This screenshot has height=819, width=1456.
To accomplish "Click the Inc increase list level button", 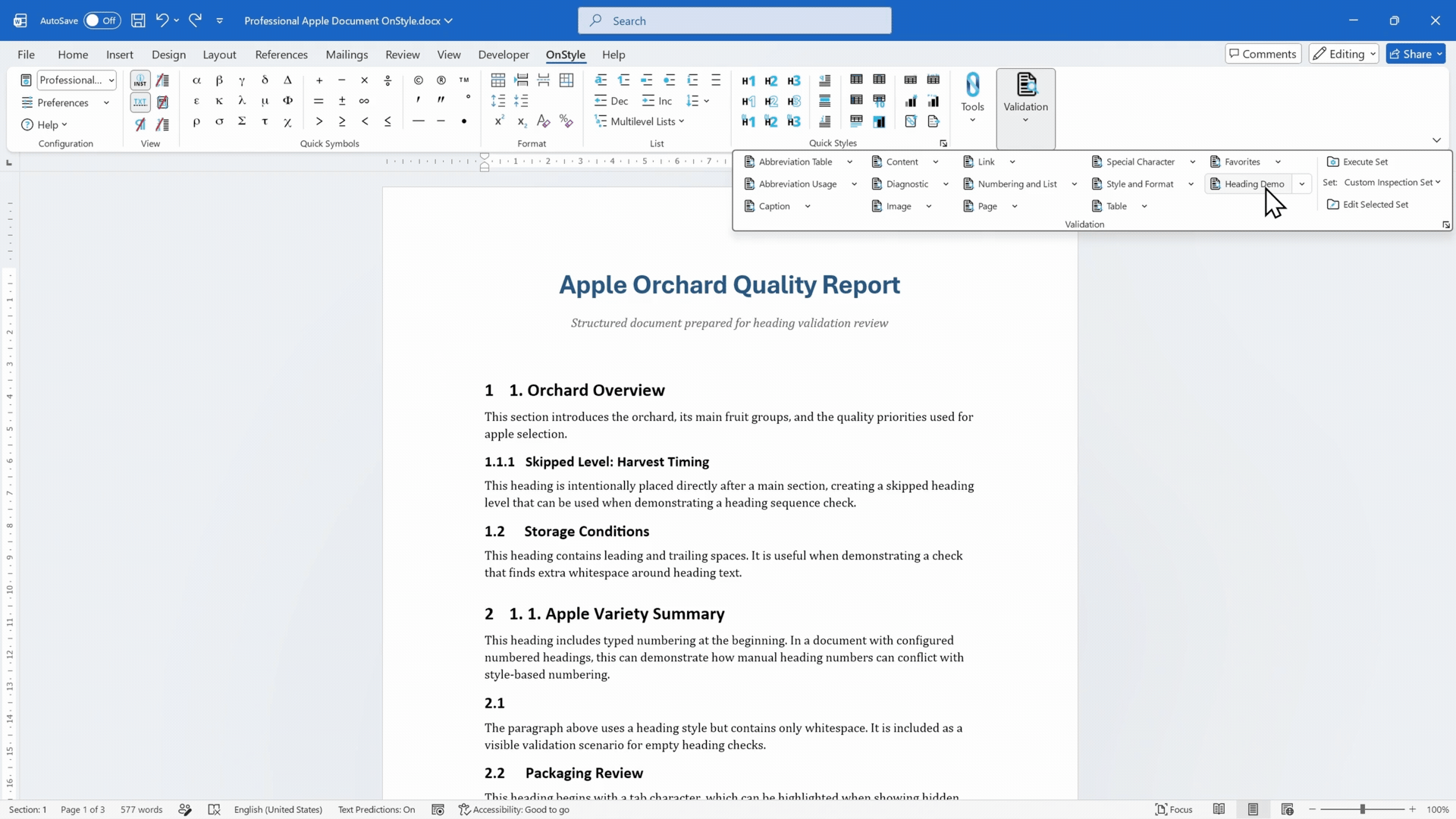I will point(657,101).
